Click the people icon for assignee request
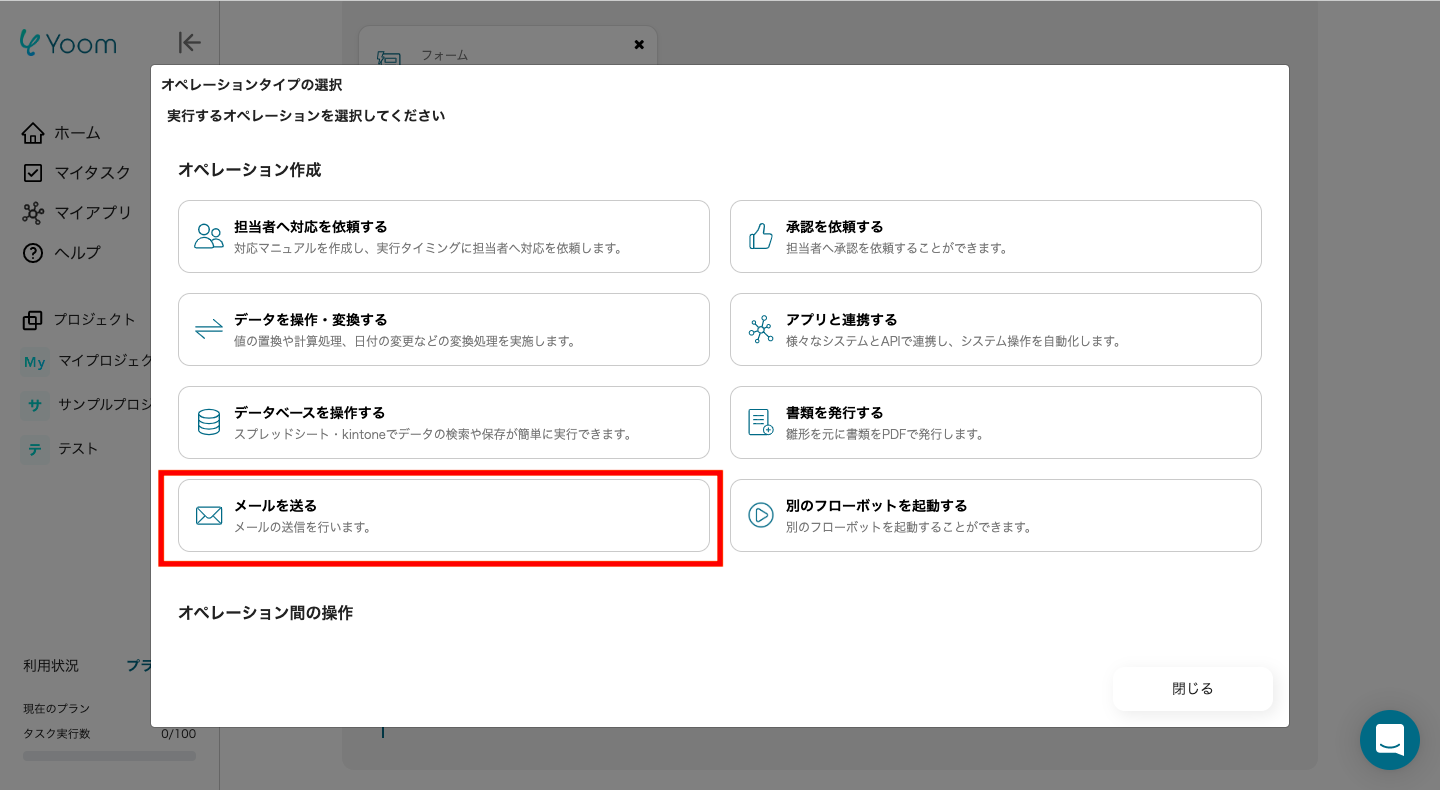 209,237
